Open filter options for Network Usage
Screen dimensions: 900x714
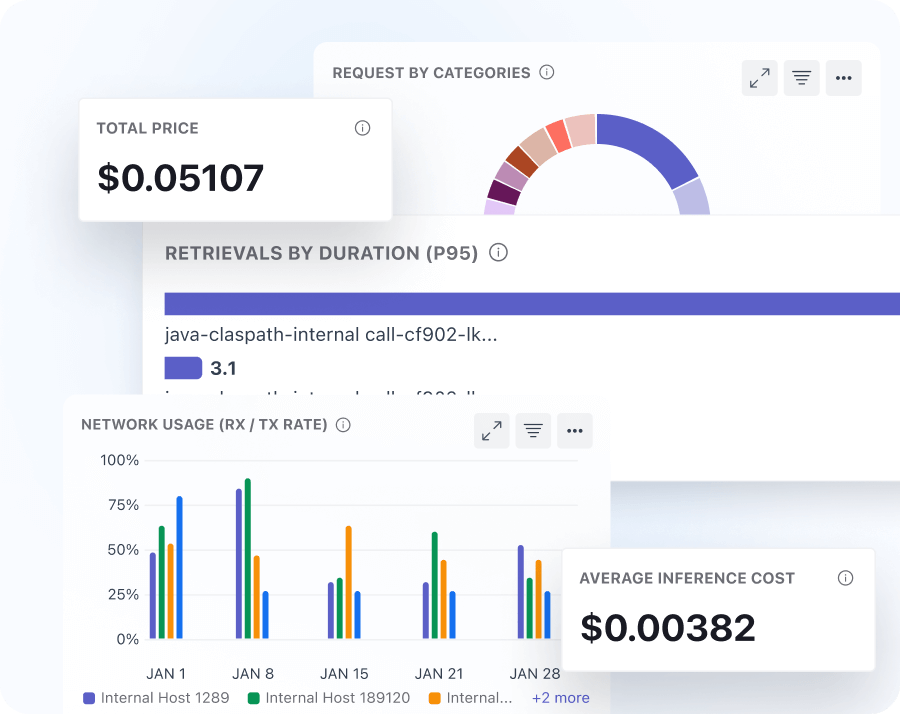[533, 430]
